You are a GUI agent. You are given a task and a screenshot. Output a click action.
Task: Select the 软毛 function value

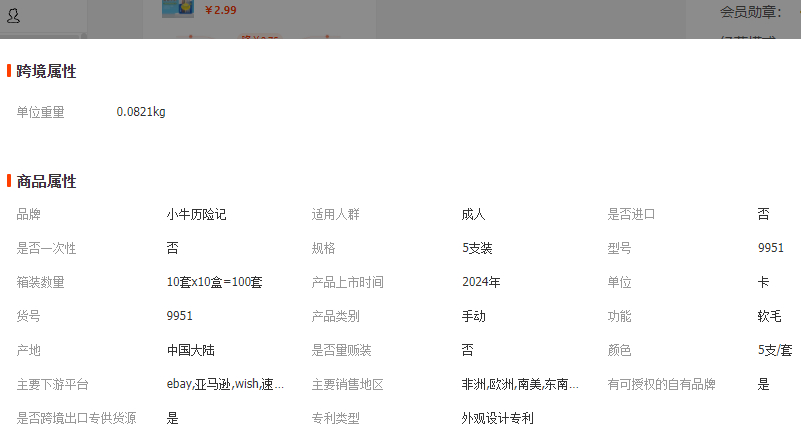tap(770, 316)
